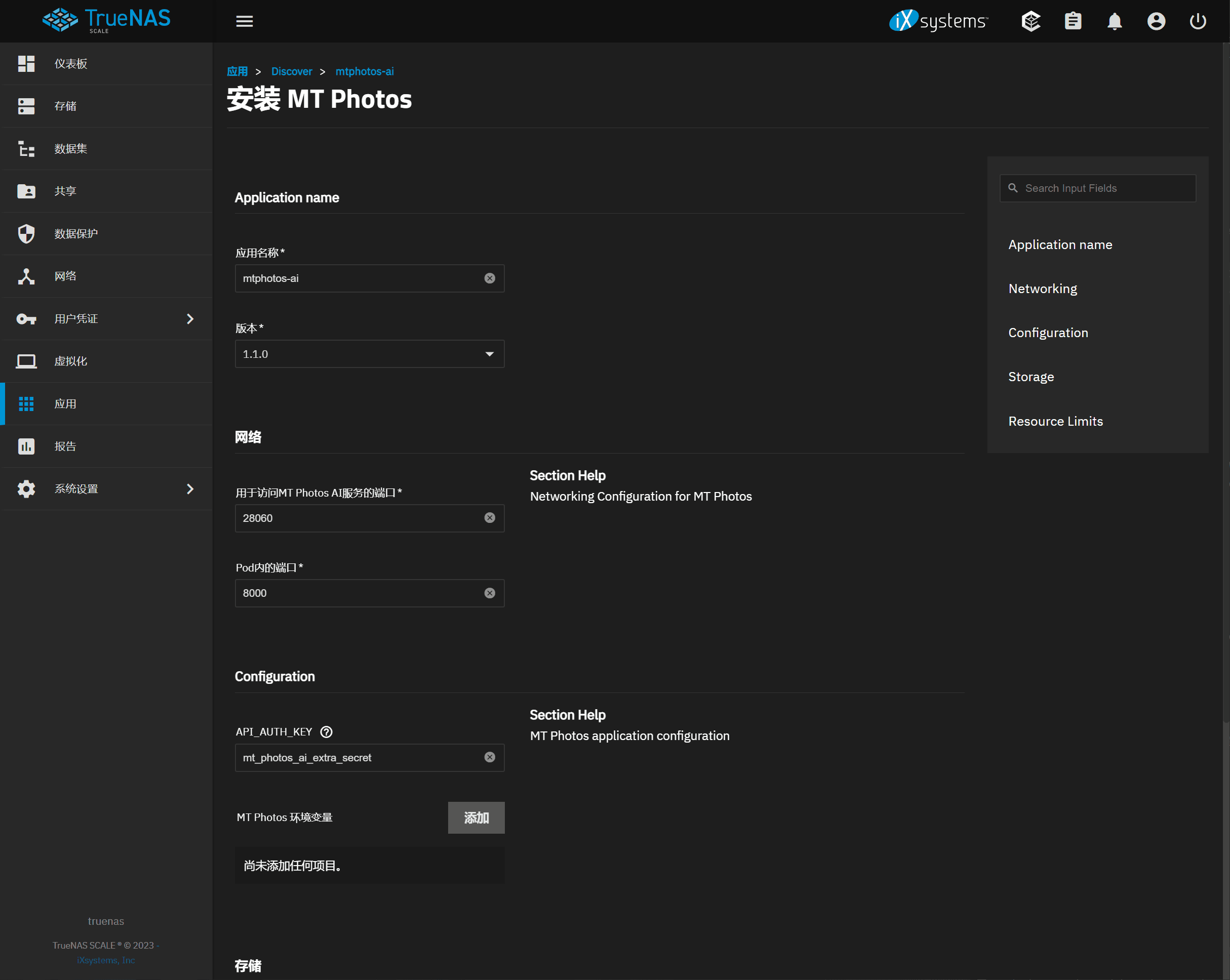This screenshot has width=1230, height=980.
Task: Show the API_AUTH_KEY help tooltip icon
Action: (x=326, y=732)
